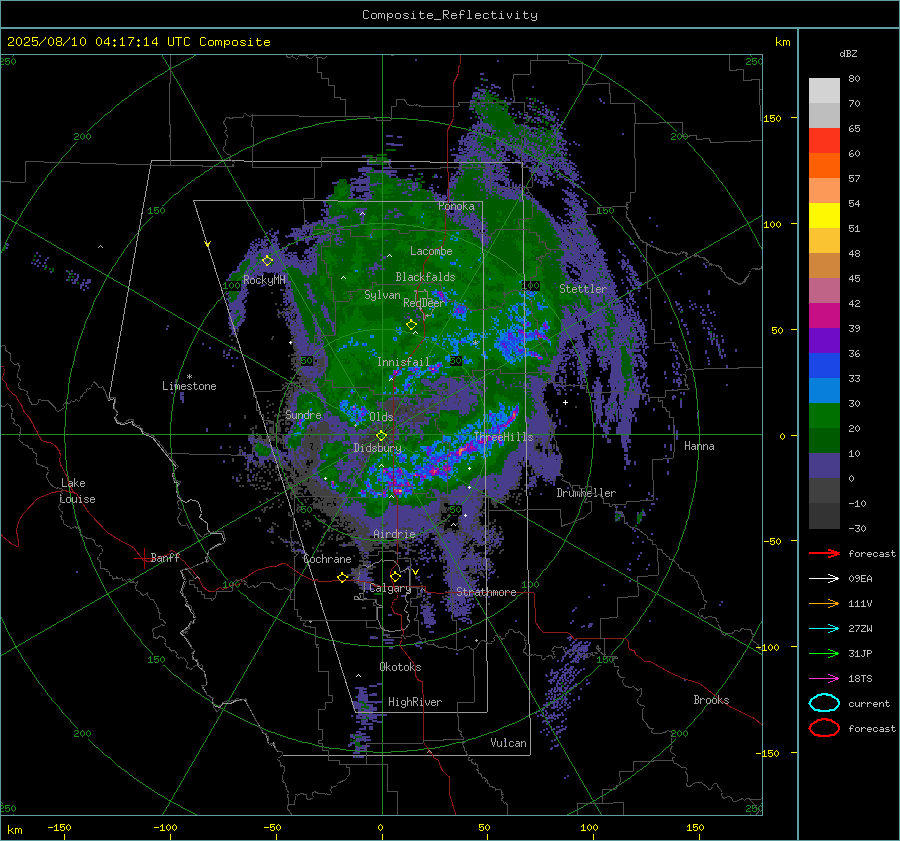Click the Lake Louise label
The width and height of the screenshot is (900, 841).
[x=77, y=491]
